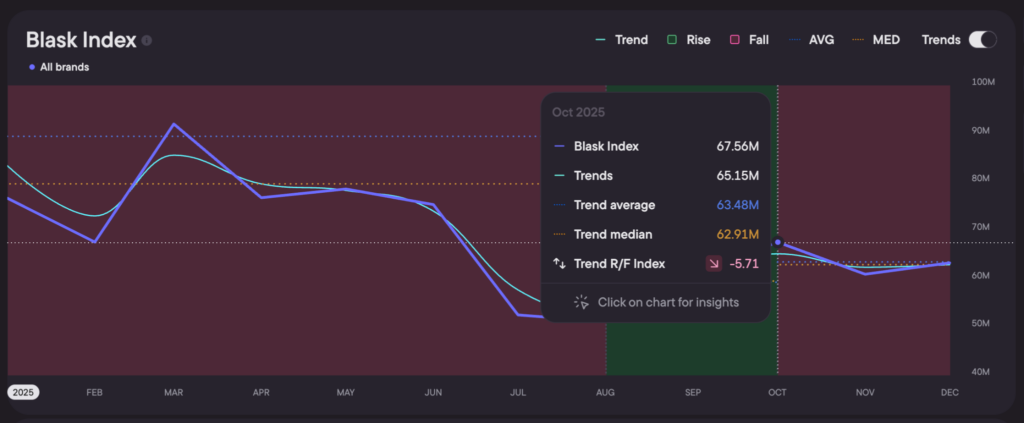The height and width of the screenshot is (423, 1024).
Task: Click the info icon beside Blask Index title
Action: [x=147, y=41]
